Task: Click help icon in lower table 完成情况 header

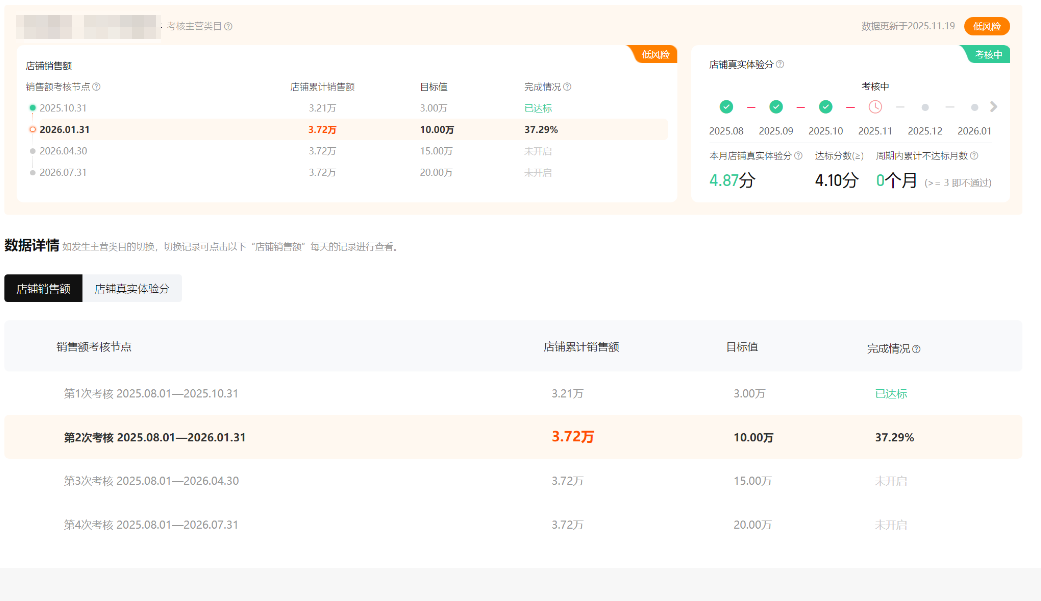Action: coord(916,349)
